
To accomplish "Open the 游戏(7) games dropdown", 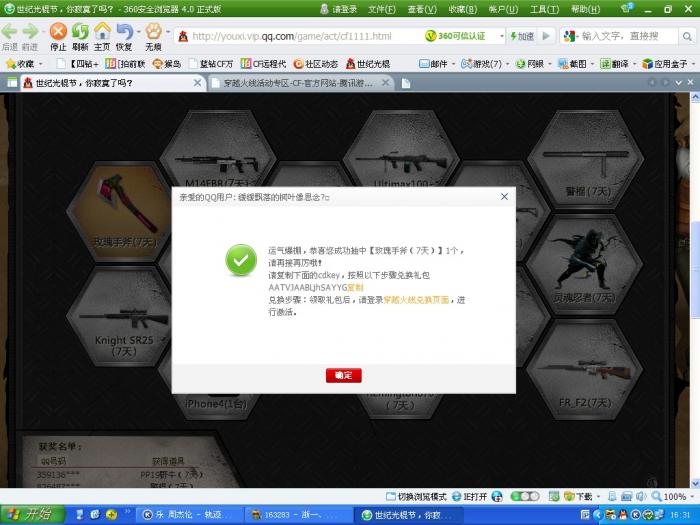I will tap(485, 64).
